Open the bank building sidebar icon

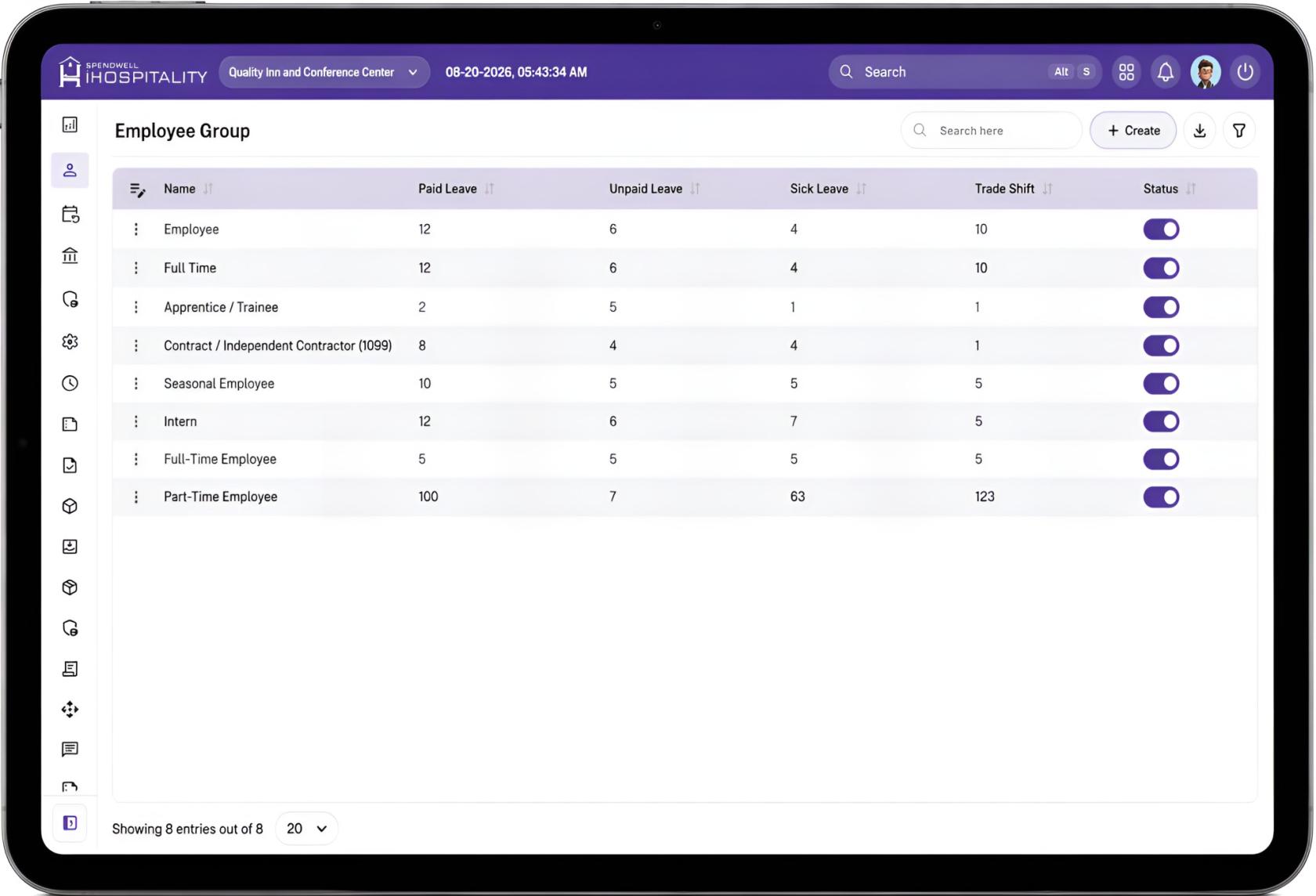[x=70, y=255]
